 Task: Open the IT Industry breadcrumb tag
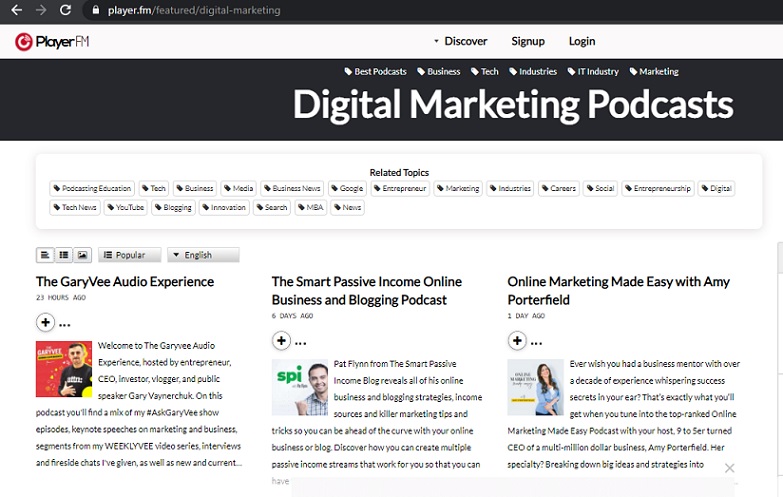click(593, 71)
